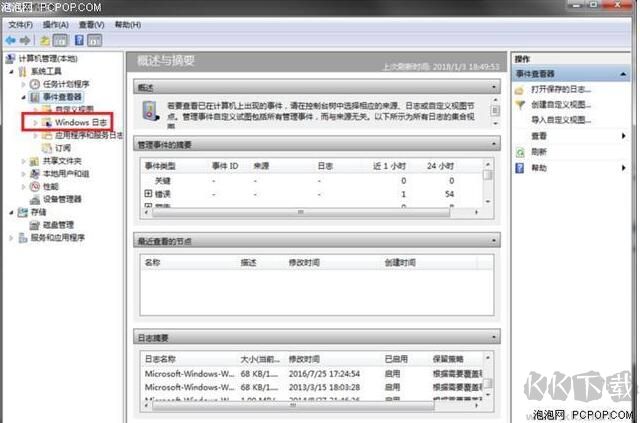Click the 本地用户和组 users icon
640x423 pixels.
click(35, 174)
